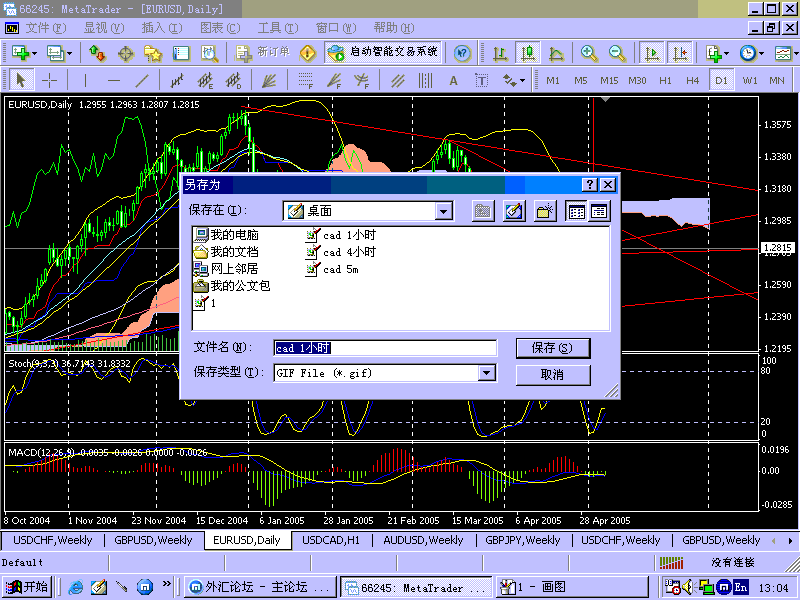Switch chart to candlestick display

pos(527,53)
